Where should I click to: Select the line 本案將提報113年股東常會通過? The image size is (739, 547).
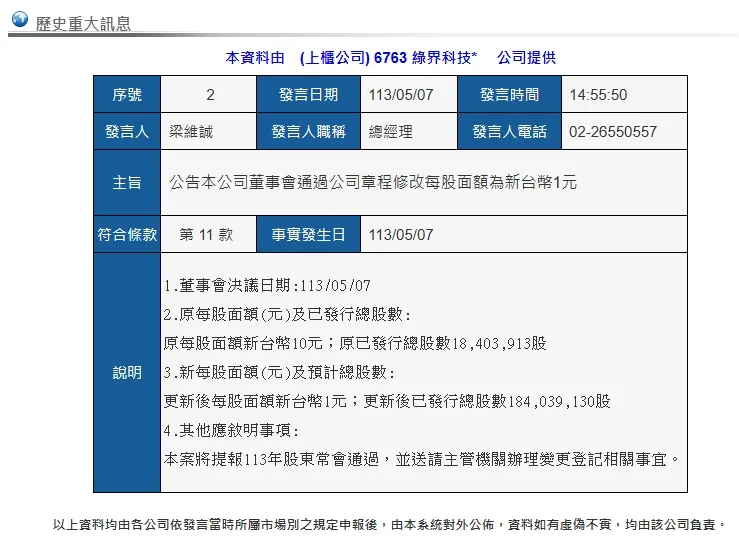tap(421, 459)
